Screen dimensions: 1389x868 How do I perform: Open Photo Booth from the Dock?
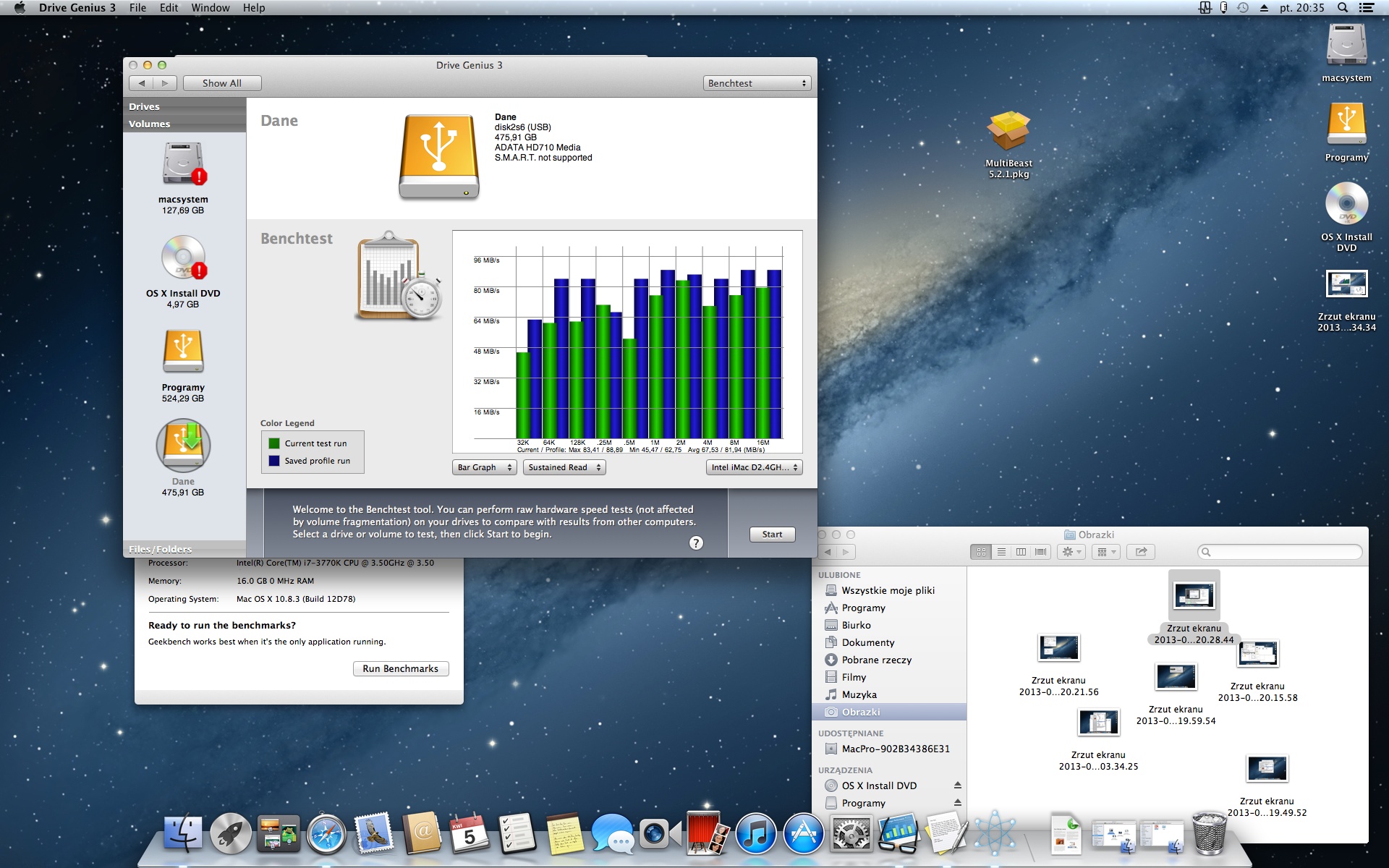tap(708, 833)
